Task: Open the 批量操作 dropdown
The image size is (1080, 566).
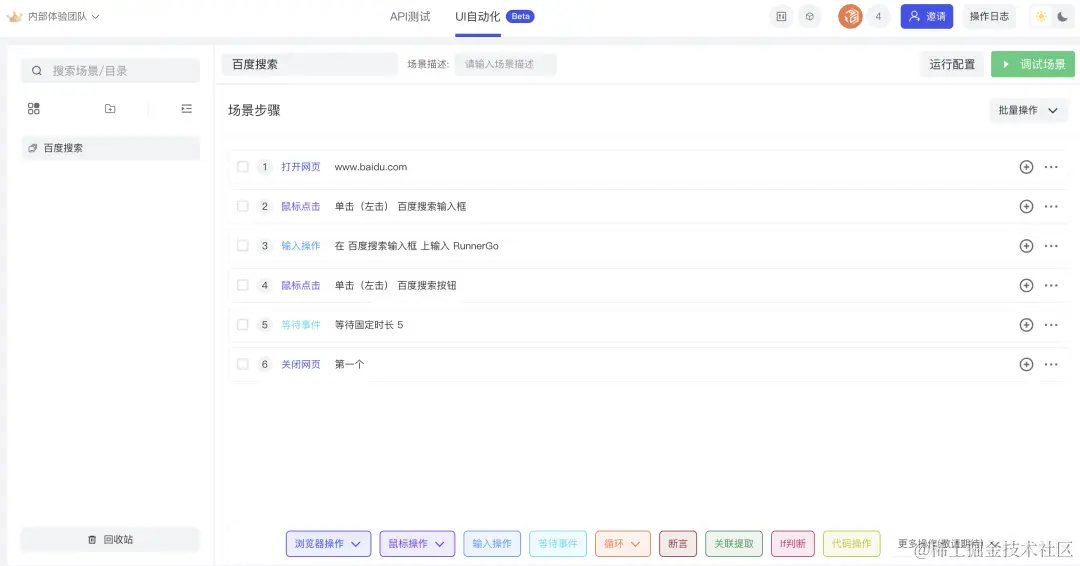Action: pyautogui.click(x=1028, y=110)
